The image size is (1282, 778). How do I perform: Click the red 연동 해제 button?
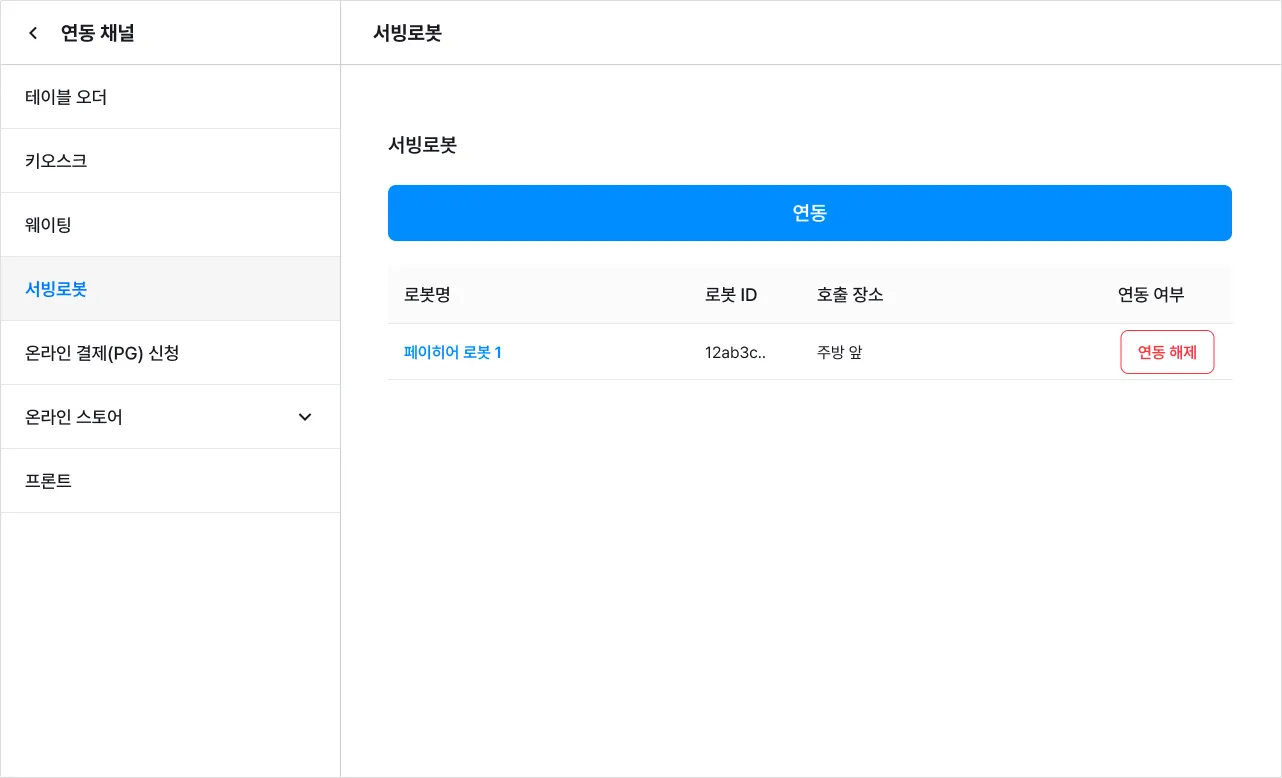click(1167, 352)
